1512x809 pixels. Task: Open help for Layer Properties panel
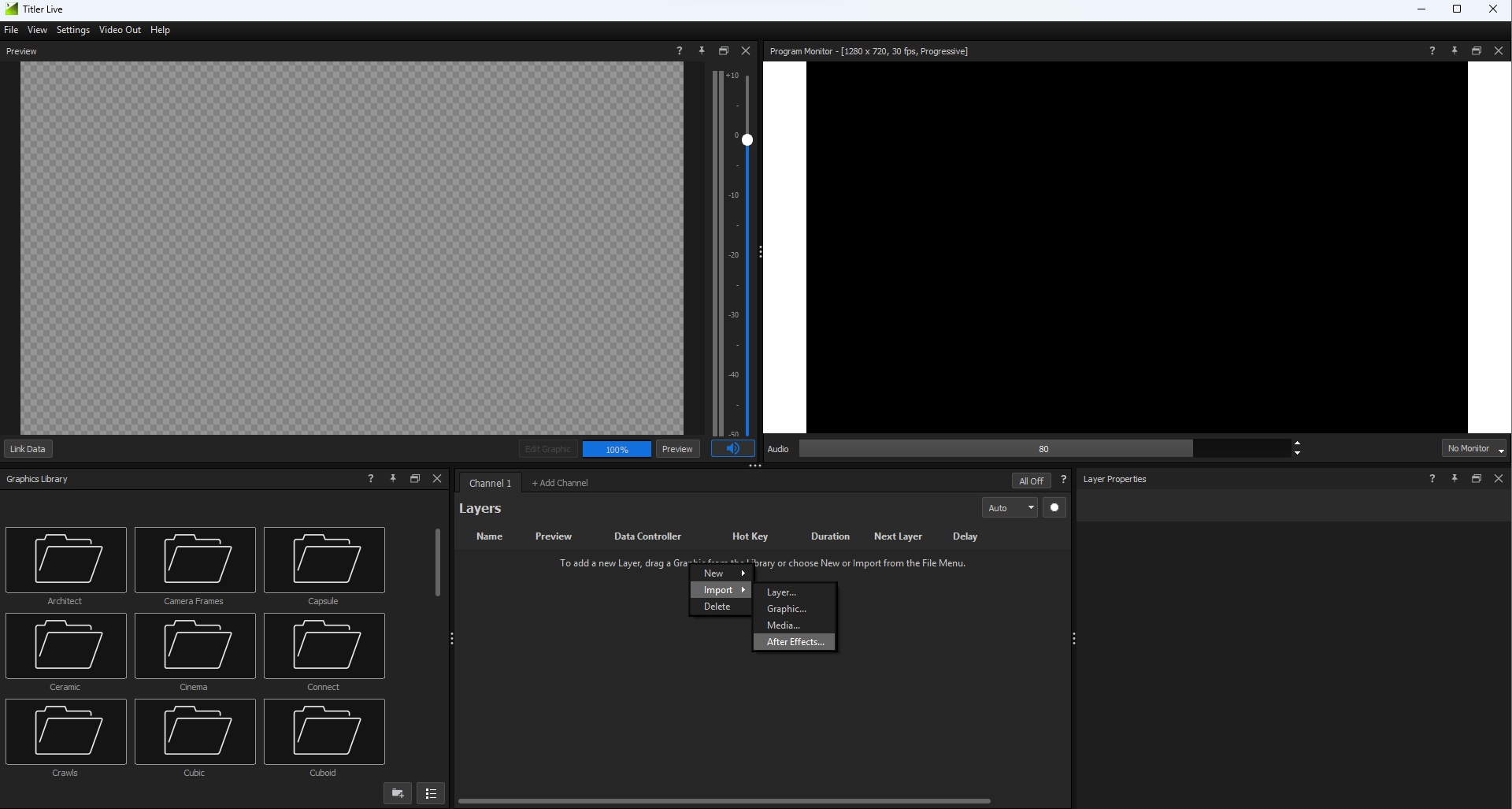[x=1432, y=478]
